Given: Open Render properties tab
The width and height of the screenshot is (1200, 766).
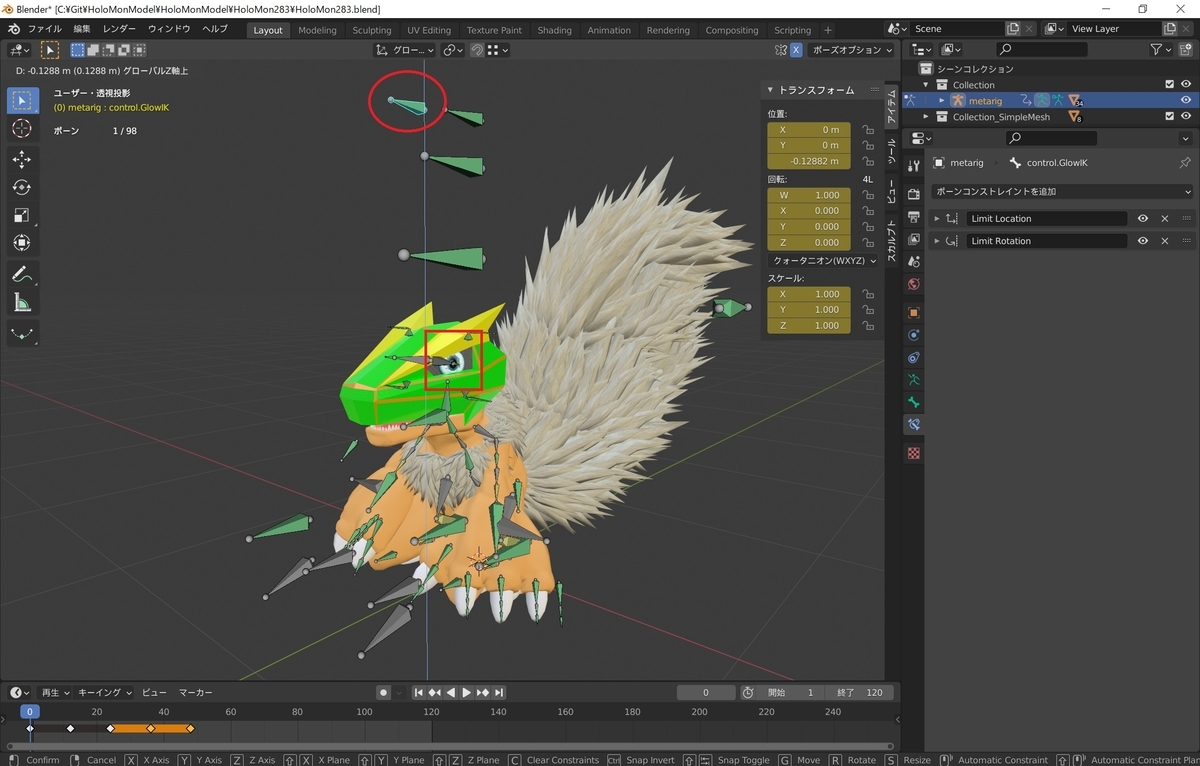Looking at the screenshot, I should (x=913, y=194).
